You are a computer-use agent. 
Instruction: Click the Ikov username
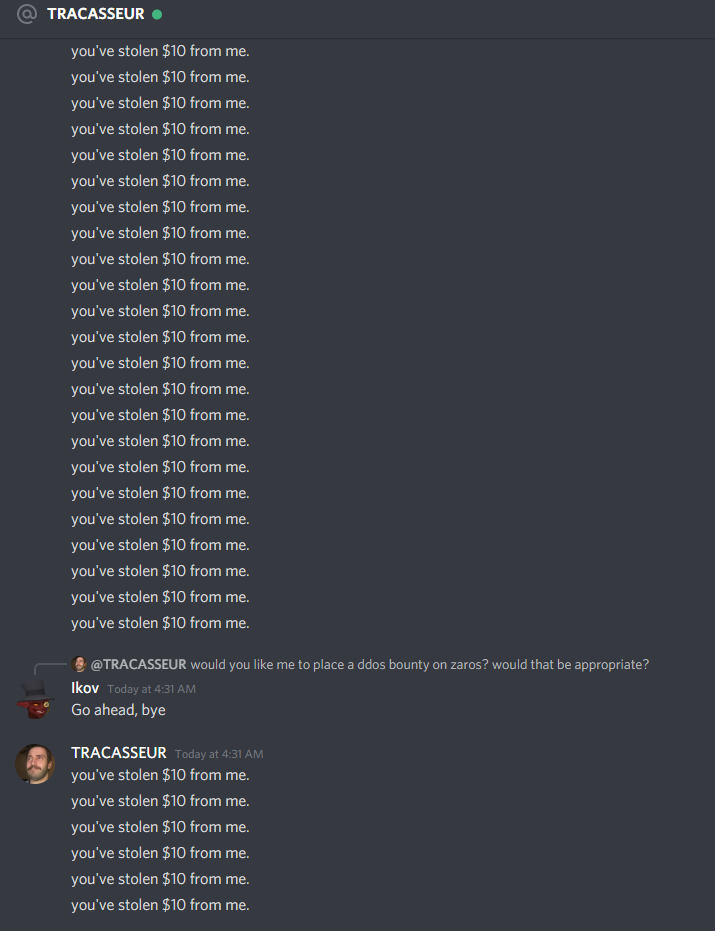85,688
